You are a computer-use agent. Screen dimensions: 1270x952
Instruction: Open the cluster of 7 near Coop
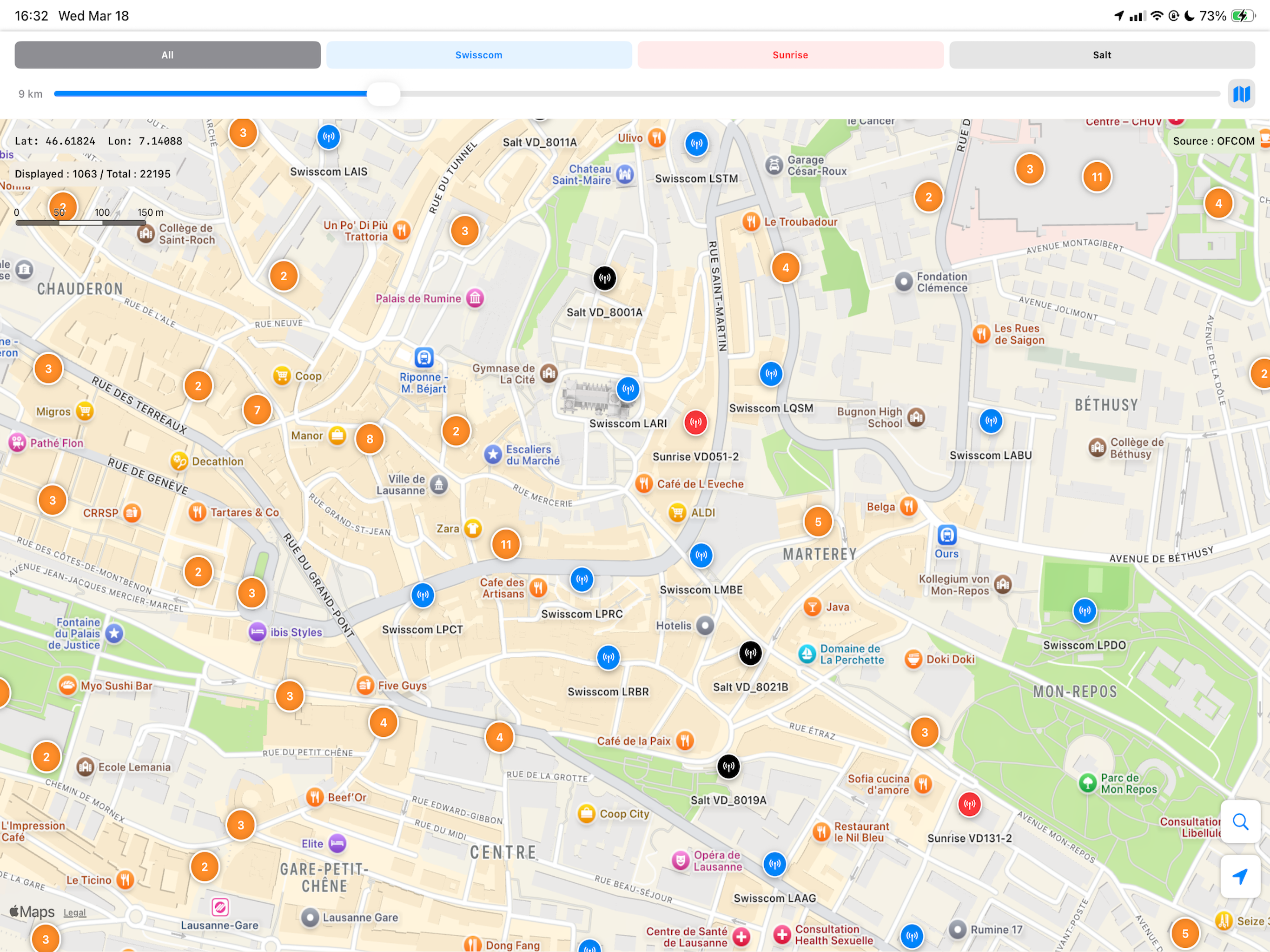257,410
